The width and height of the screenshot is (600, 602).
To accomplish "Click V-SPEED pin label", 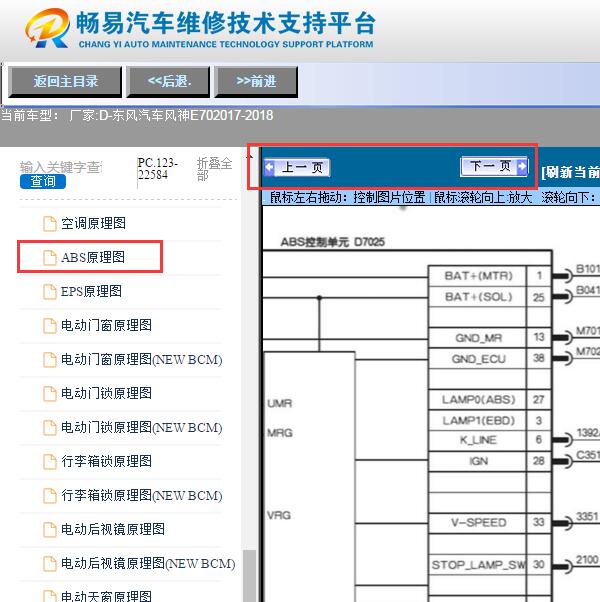I will point(478,523).
